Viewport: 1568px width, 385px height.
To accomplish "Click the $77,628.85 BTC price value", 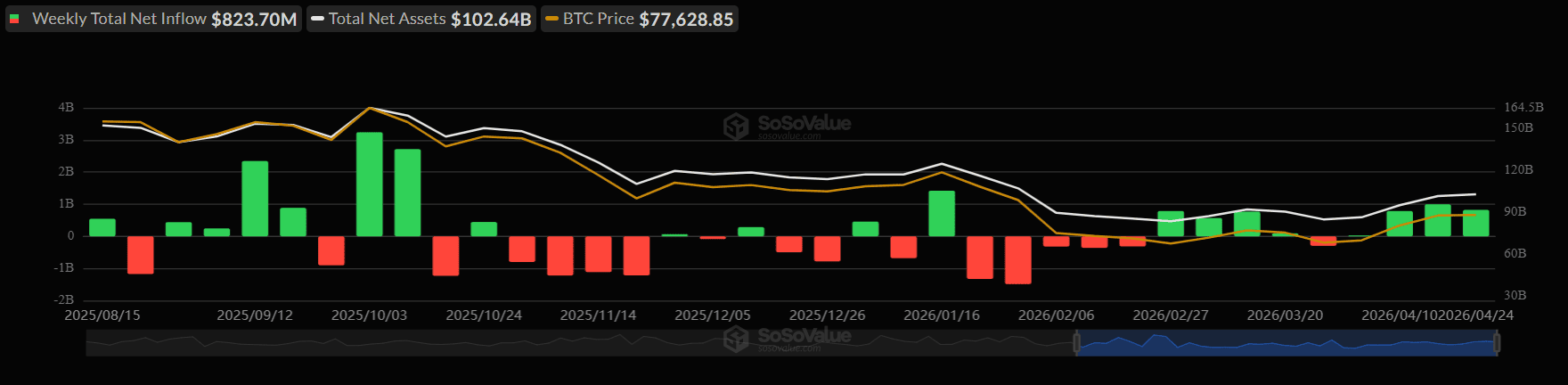I will (686, 20).
